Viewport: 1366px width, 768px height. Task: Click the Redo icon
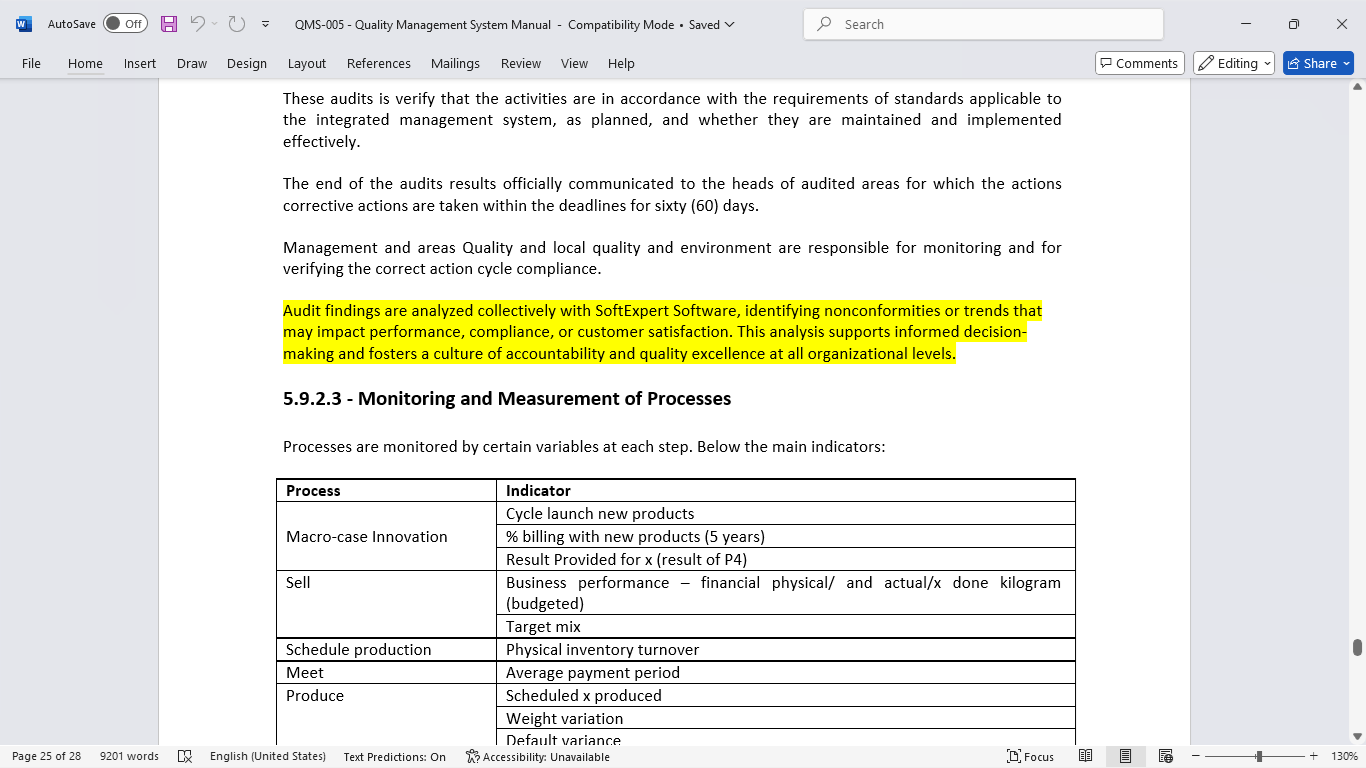237,24
